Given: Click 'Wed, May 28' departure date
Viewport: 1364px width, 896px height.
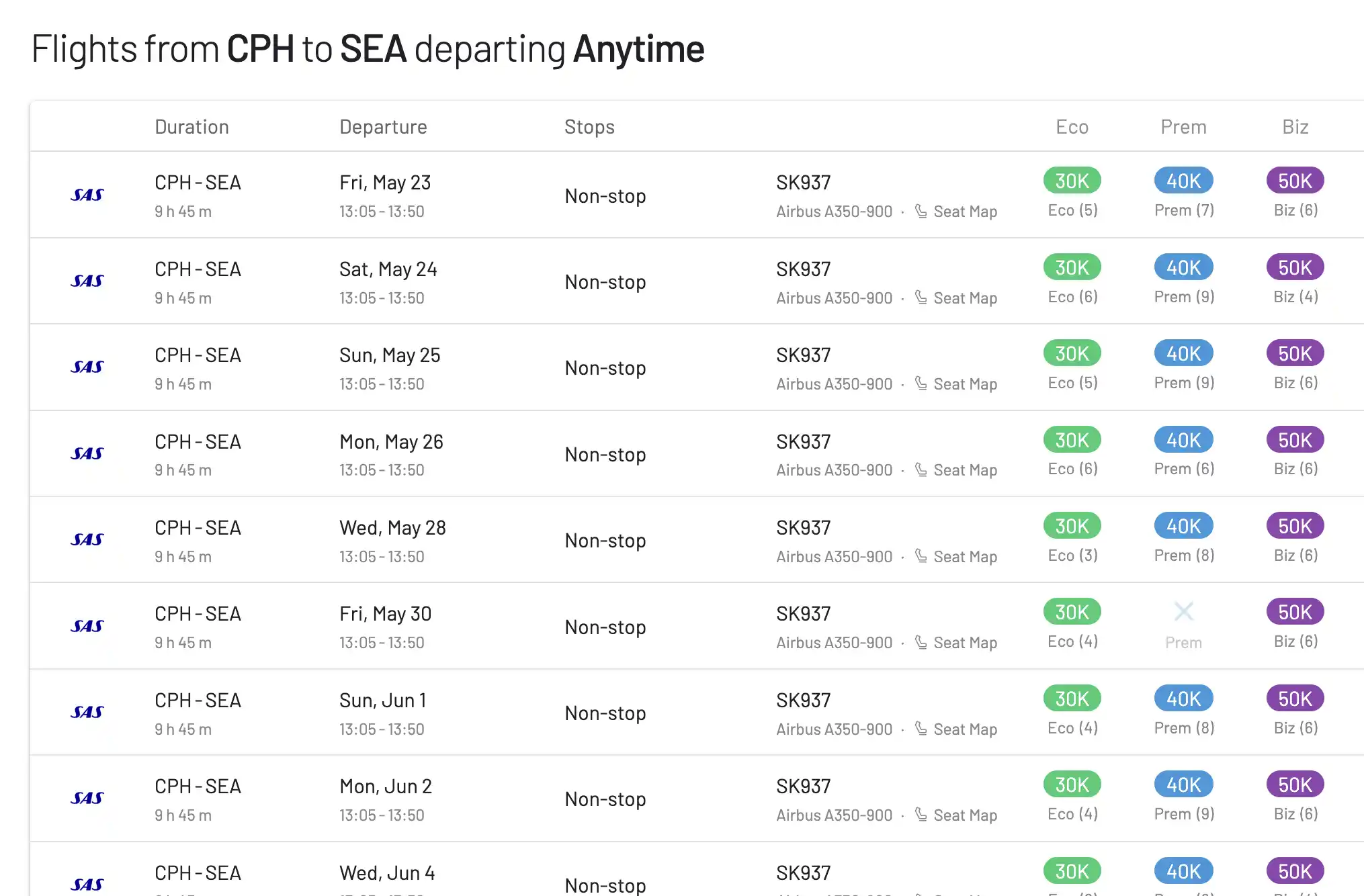Looking at the screenshot, I should (392, 528).
